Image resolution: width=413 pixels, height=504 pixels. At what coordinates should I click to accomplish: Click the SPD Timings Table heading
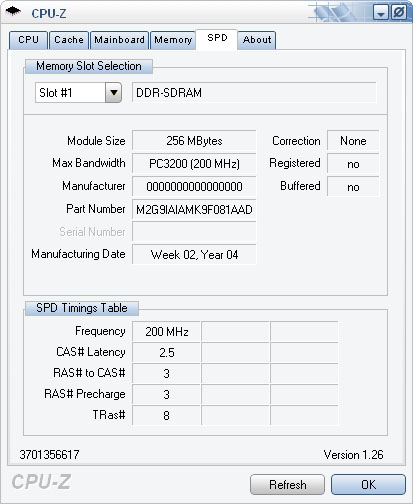tap(82, 308)
